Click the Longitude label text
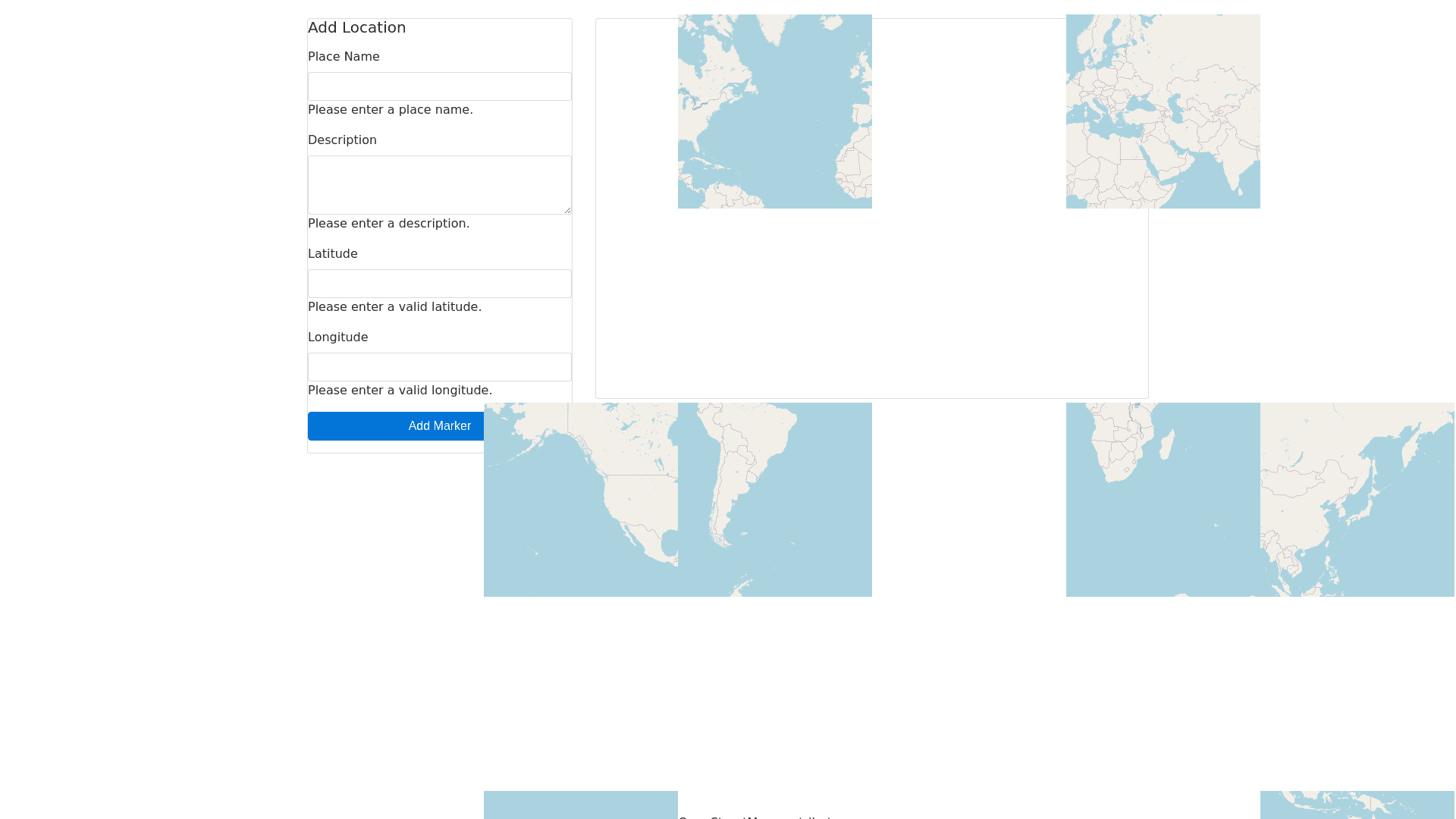Screen dimensions: 1456x819 (337, 337)
